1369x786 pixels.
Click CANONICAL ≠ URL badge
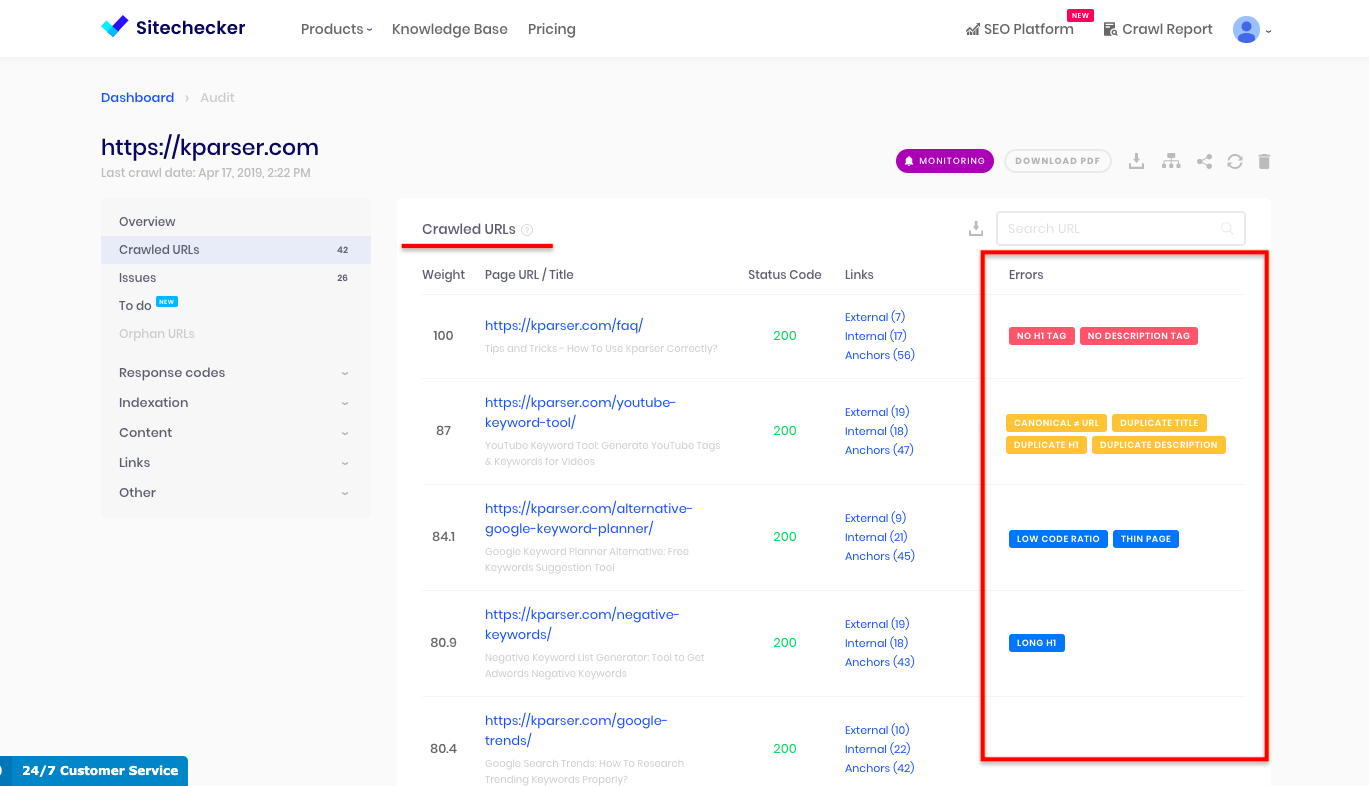1056,423
